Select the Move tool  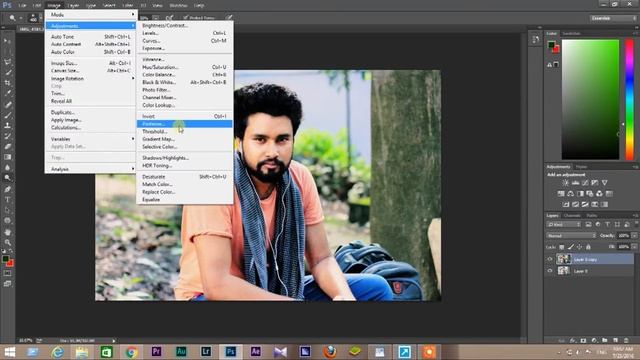coord(7,41)
